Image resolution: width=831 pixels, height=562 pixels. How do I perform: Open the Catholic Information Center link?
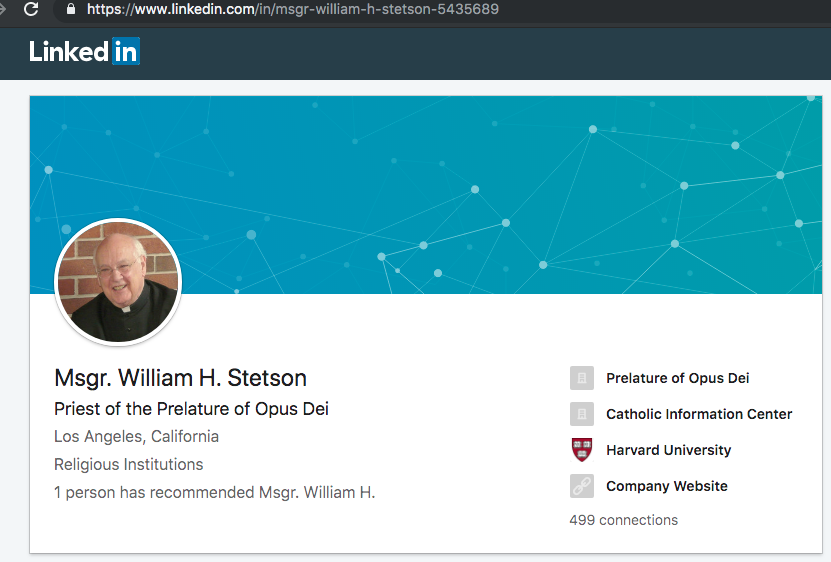(x=699, y=414)
